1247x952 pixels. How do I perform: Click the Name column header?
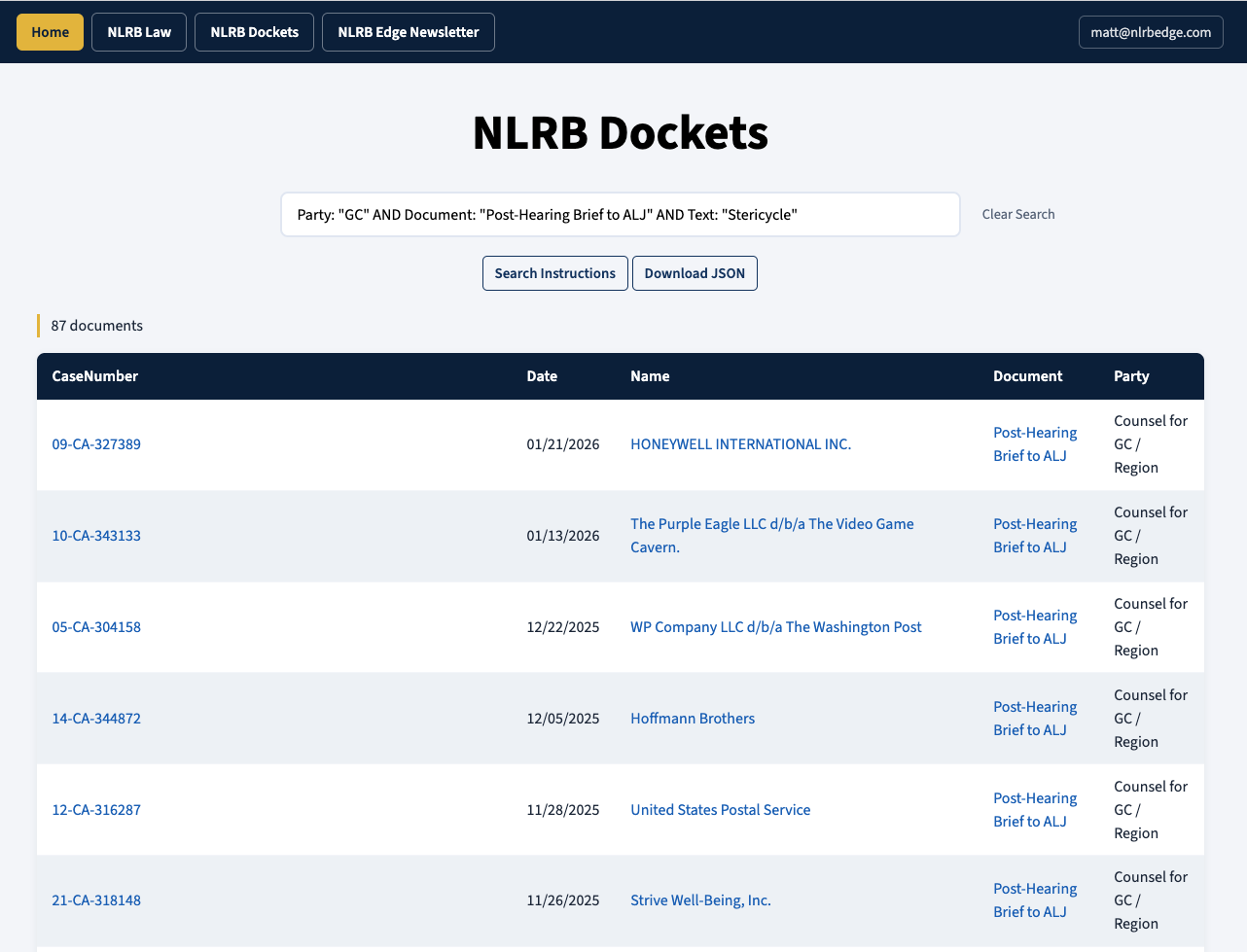point(650,376)
